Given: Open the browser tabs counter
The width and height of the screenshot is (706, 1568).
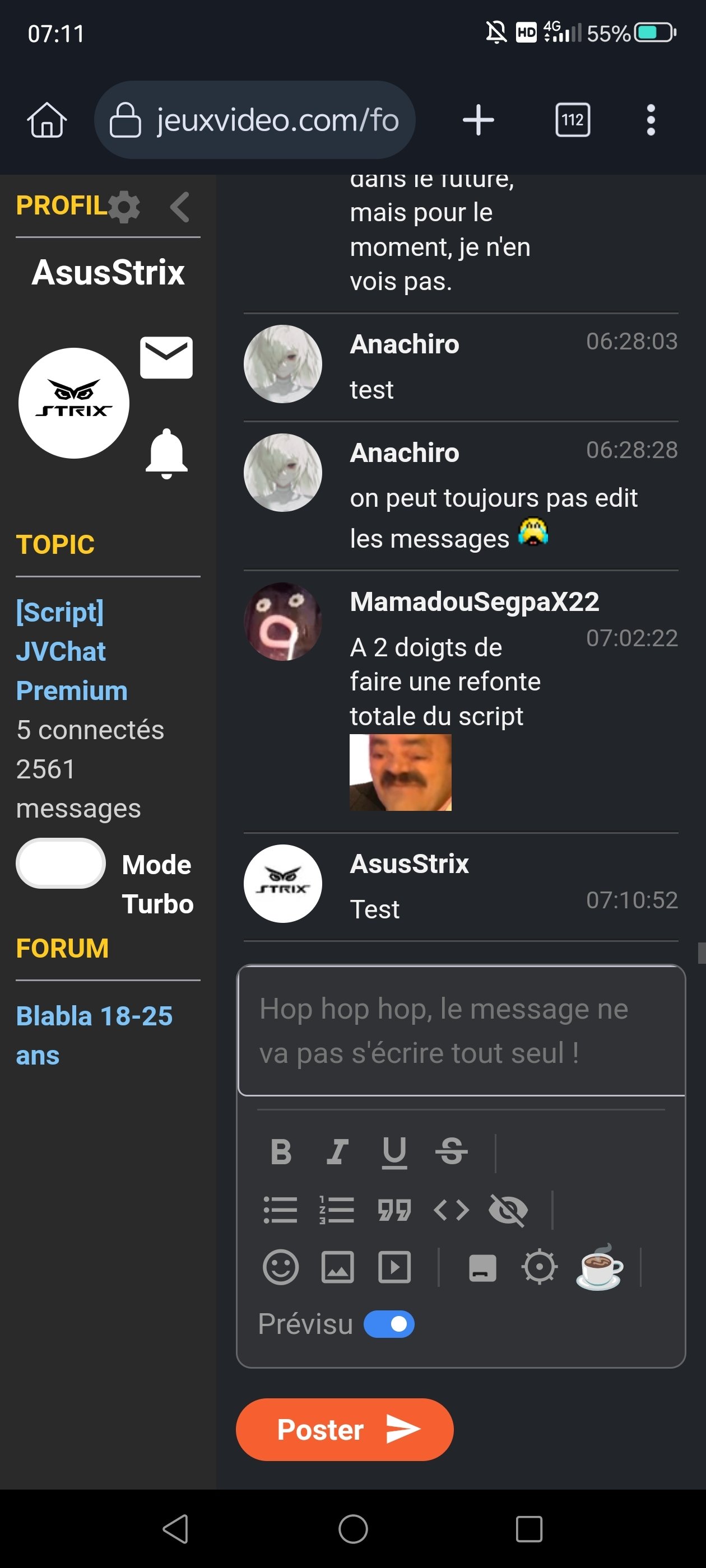Looking at the screenshot, I should coord(573,119).
